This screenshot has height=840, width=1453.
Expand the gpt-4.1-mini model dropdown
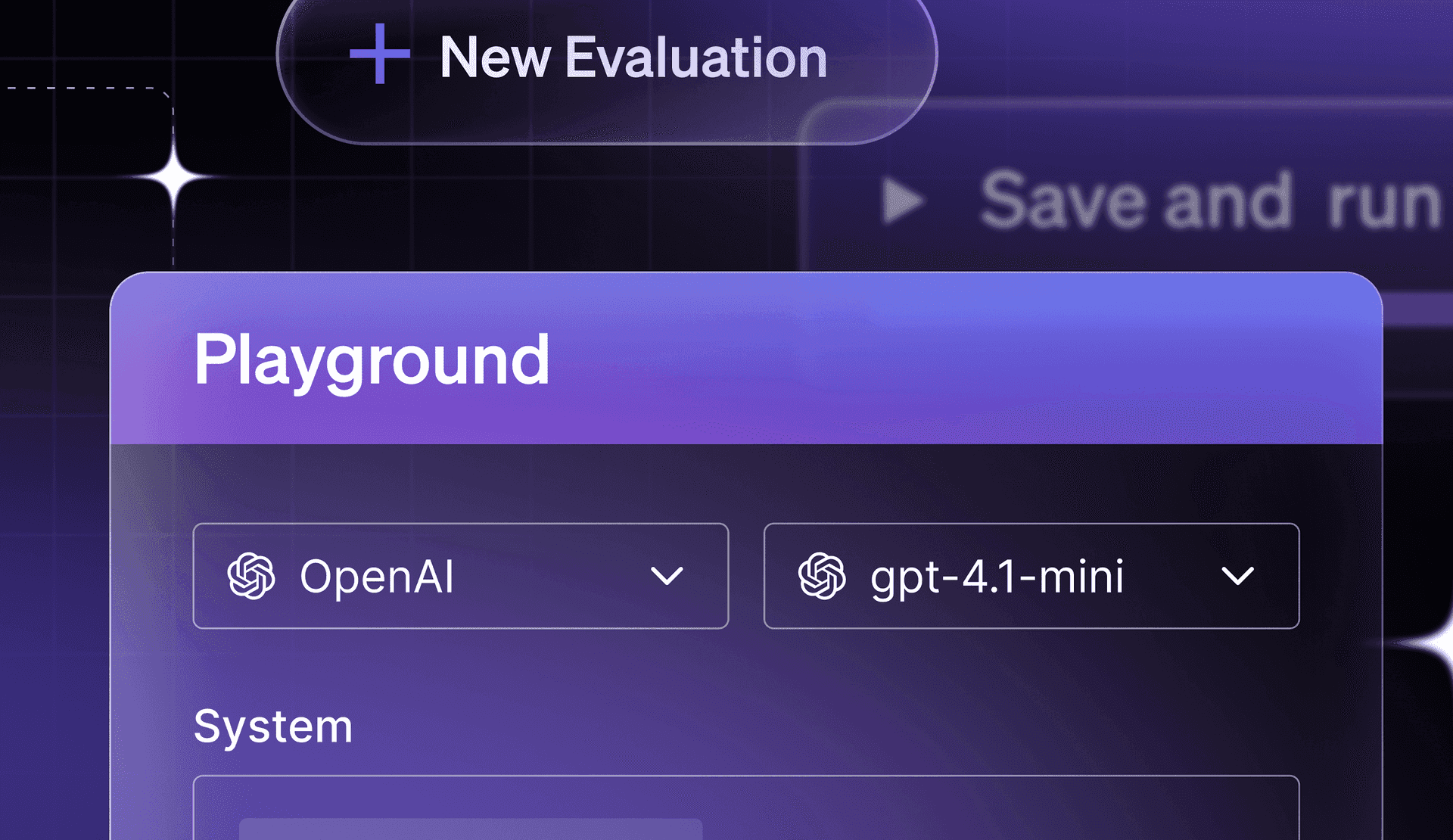tap(1031, 577)
